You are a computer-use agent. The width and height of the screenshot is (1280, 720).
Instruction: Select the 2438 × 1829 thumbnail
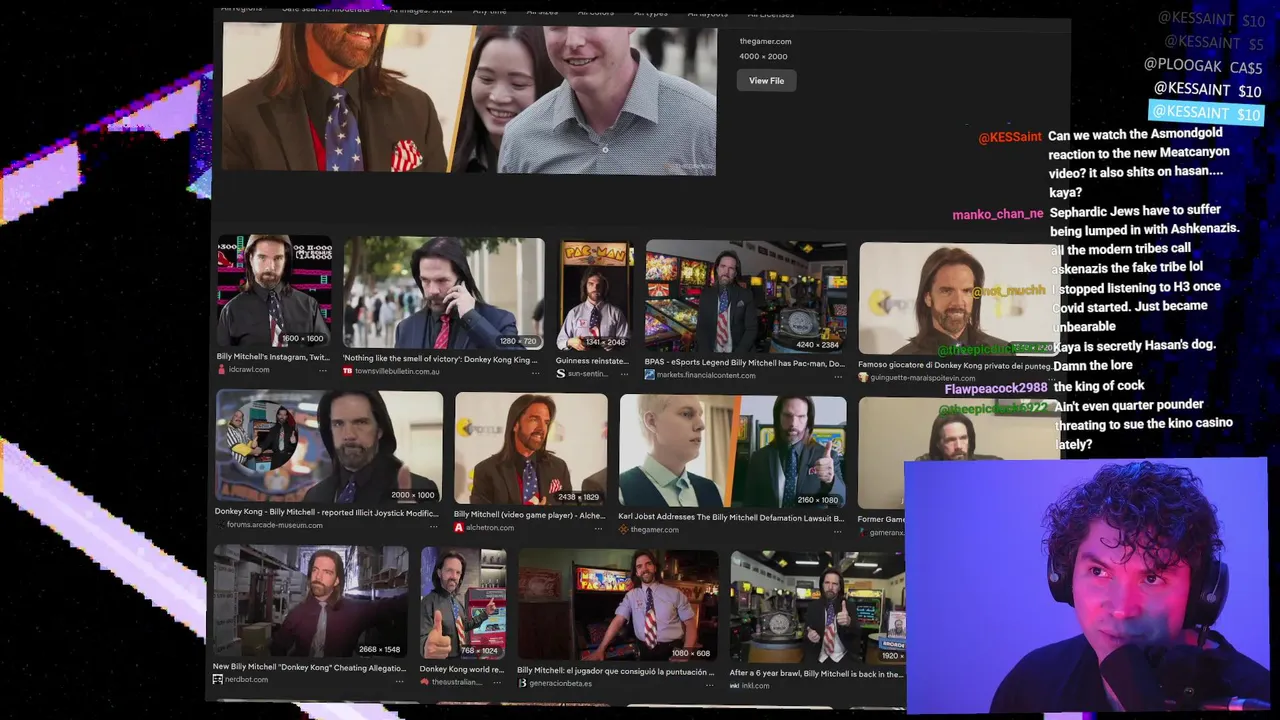pos(531,449)
